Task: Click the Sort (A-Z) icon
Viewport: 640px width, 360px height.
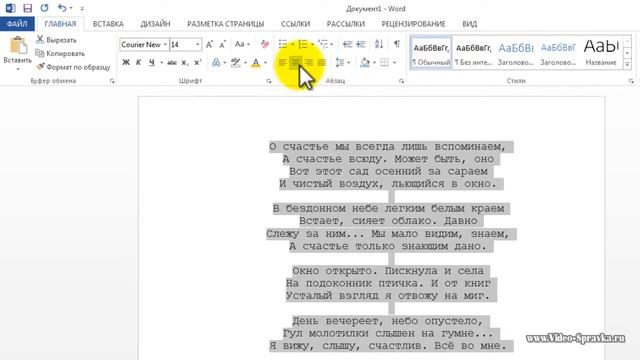Action: pos(379,44)
